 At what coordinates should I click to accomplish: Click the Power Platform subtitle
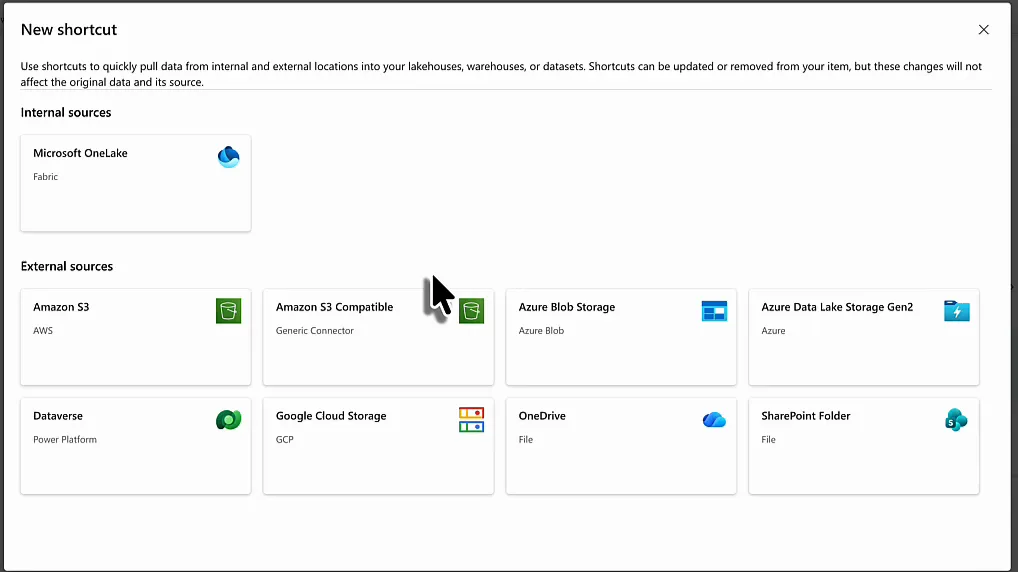(65, 440)
